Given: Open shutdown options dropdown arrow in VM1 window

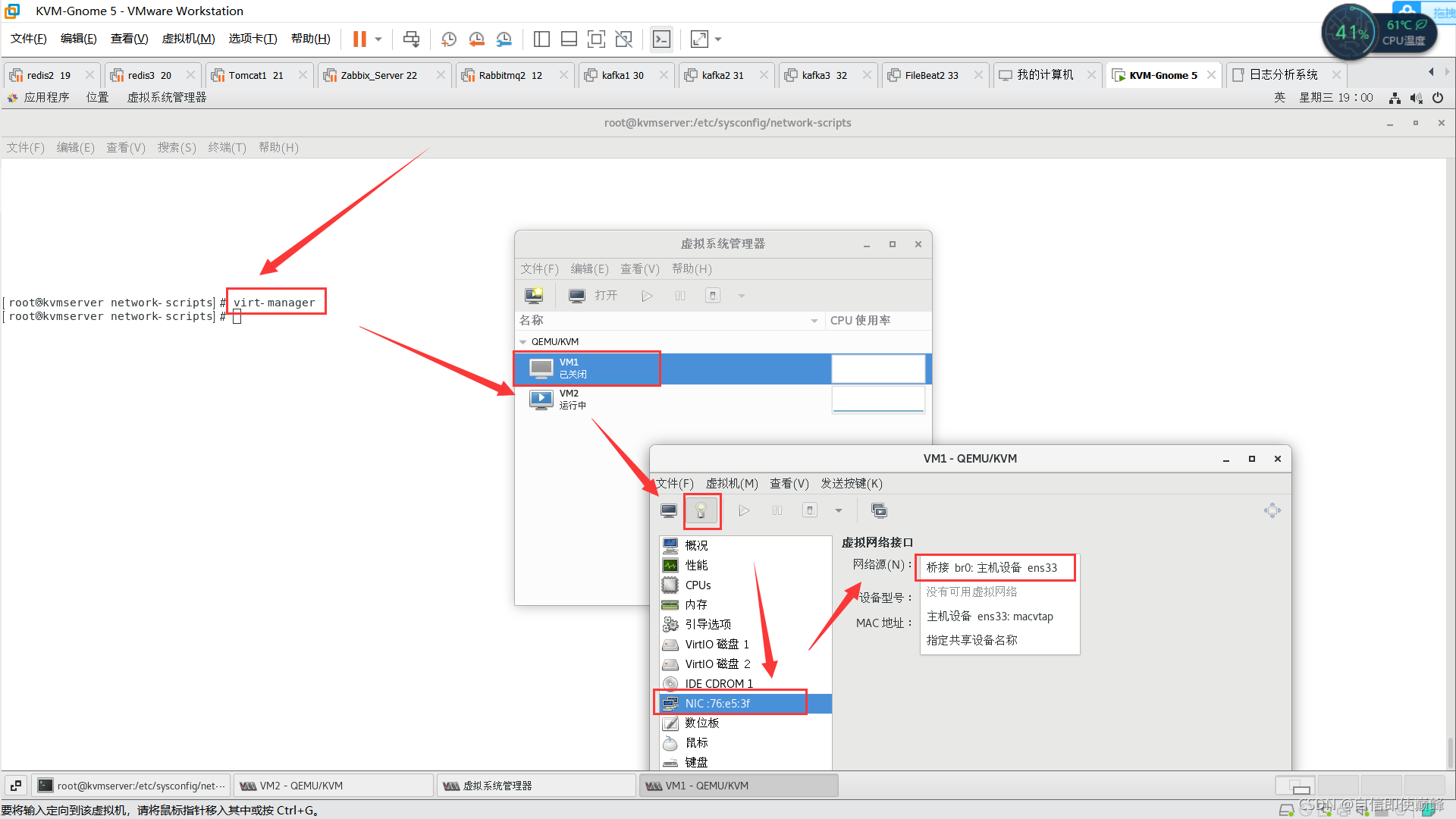Looking at the screenshot, I should click(838, 511).
